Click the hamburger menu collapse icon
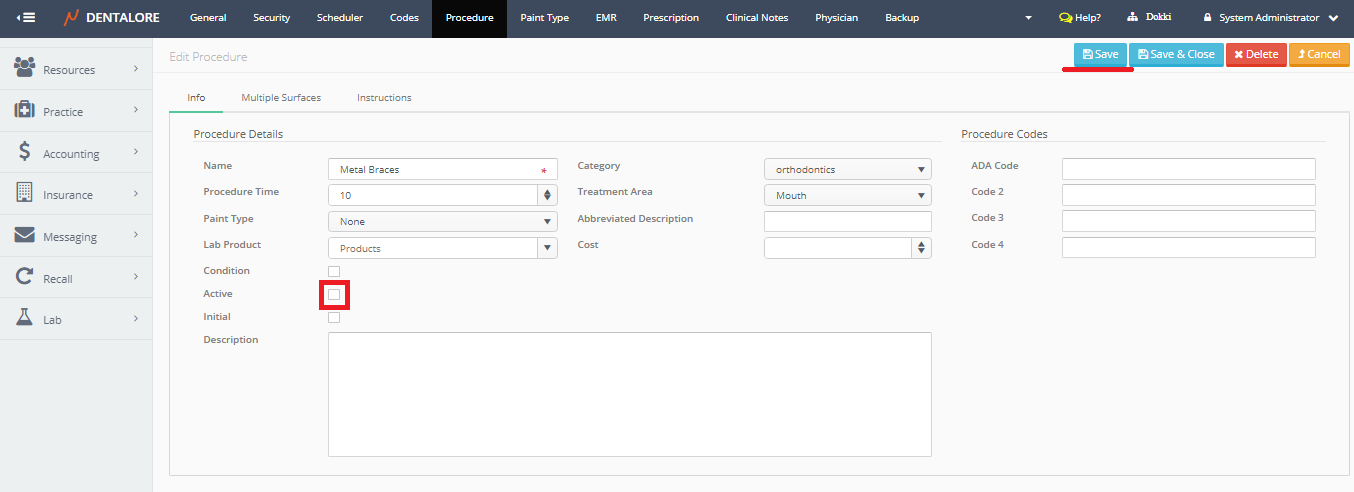The width and height of the screenshot is (1354, 492). [27, 18]
